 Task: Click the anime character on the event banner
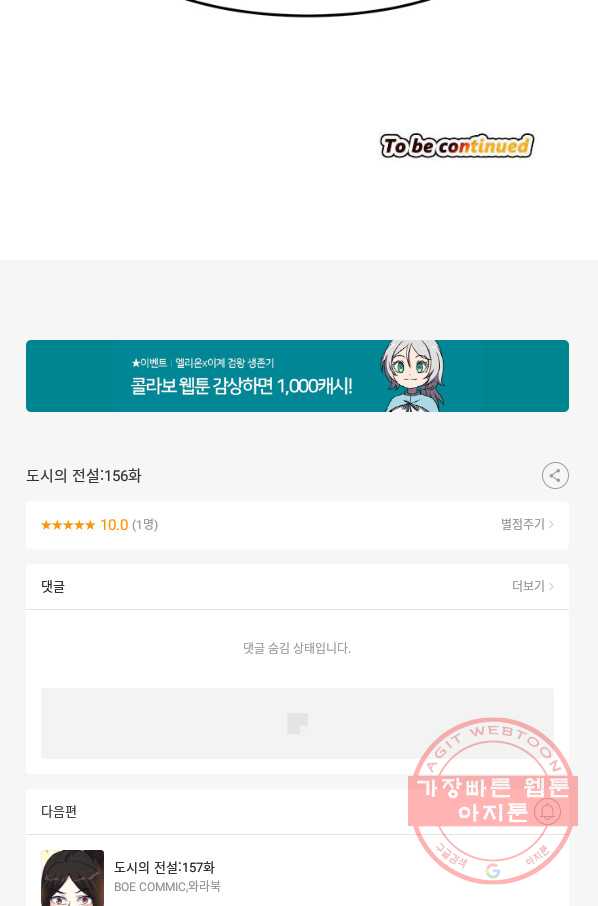click(414, 376)
